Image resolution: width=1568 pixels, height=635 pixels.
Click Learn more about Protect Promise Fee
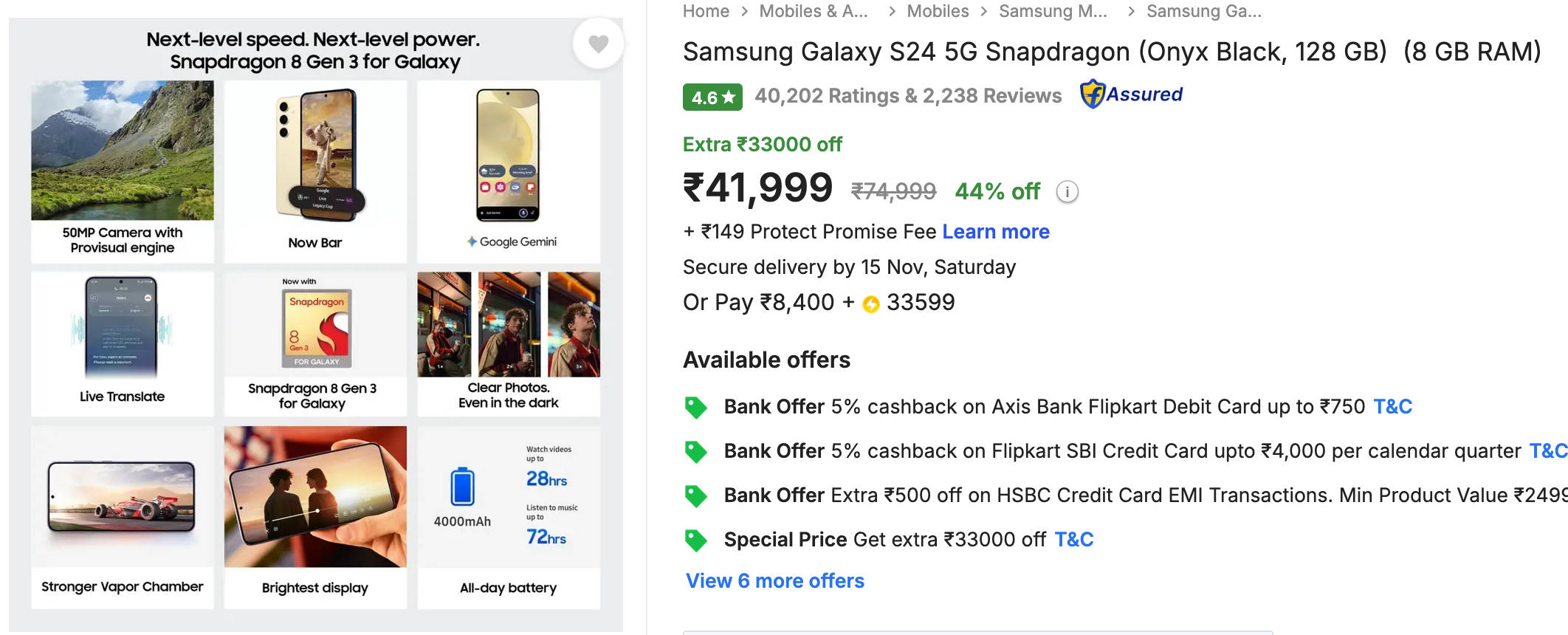996,232
